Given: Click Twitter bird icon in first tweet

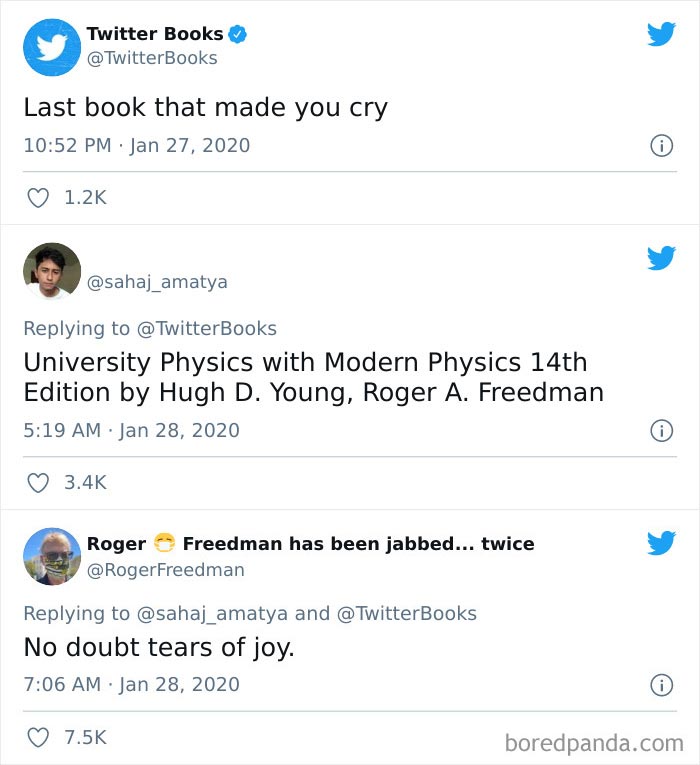Looking at the screenshot, I should (661, 34).
